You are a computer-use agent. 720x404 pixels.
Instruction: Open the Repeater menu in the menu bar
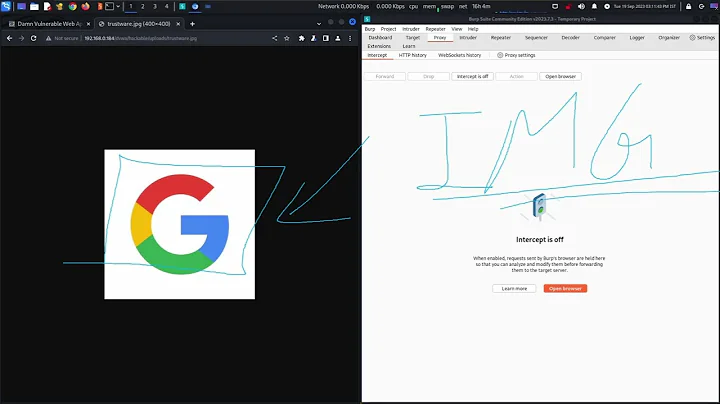tap(435, 29)
